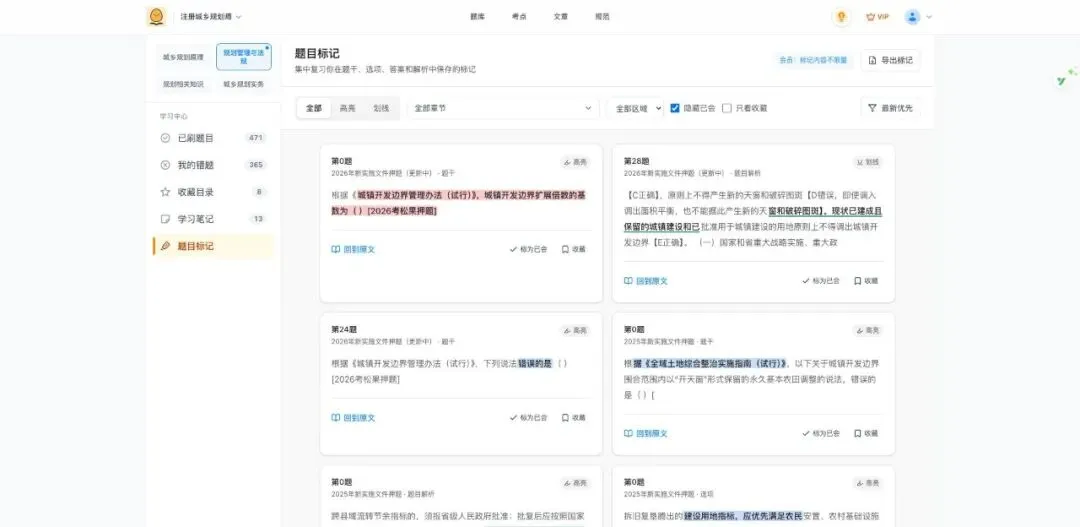
Task: Open the 注册城乡规划师 exam selector dropdown
Action: click(211, 17)
